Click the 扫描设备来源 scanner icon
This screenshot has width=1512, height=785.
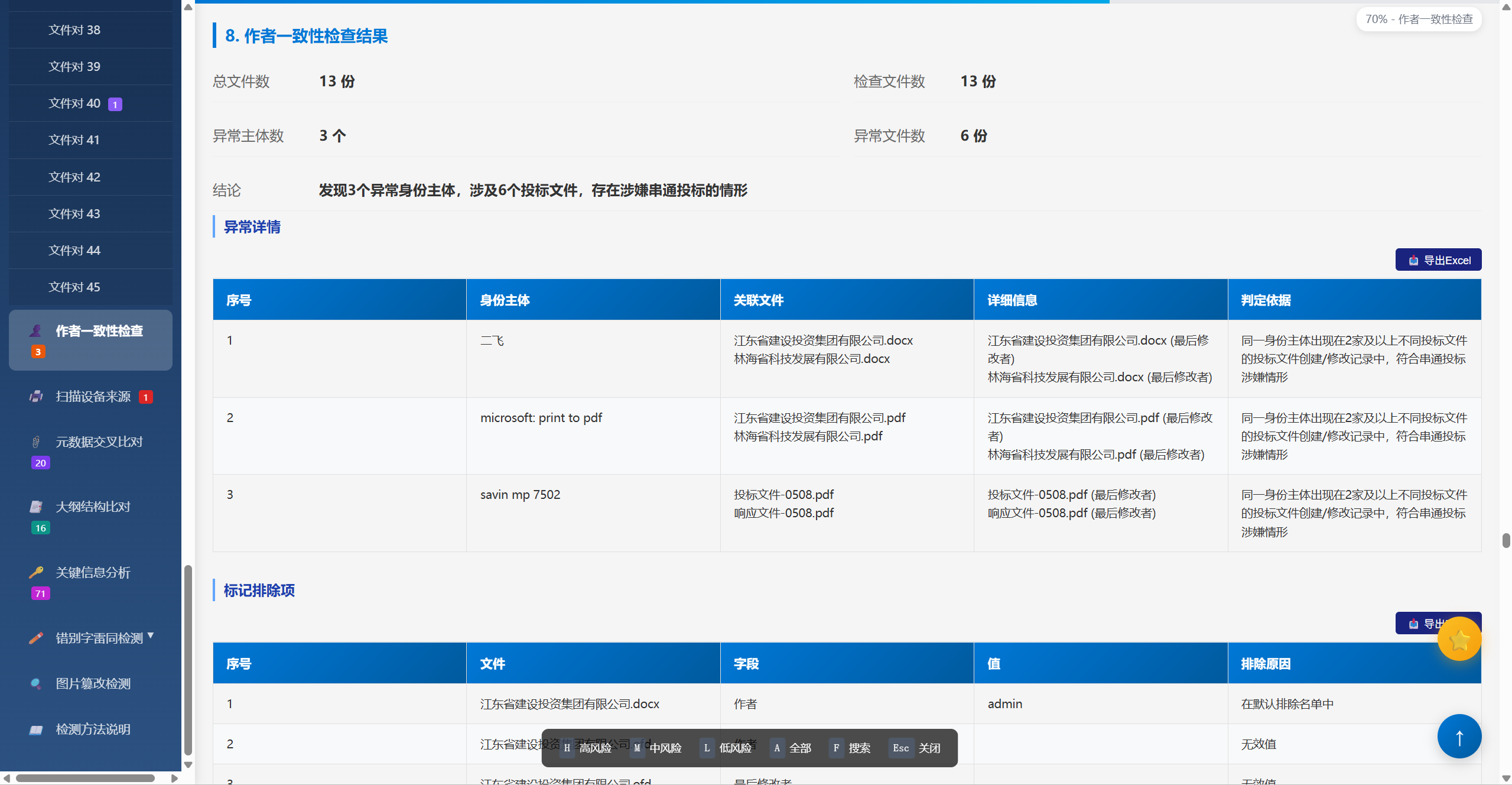36,397
